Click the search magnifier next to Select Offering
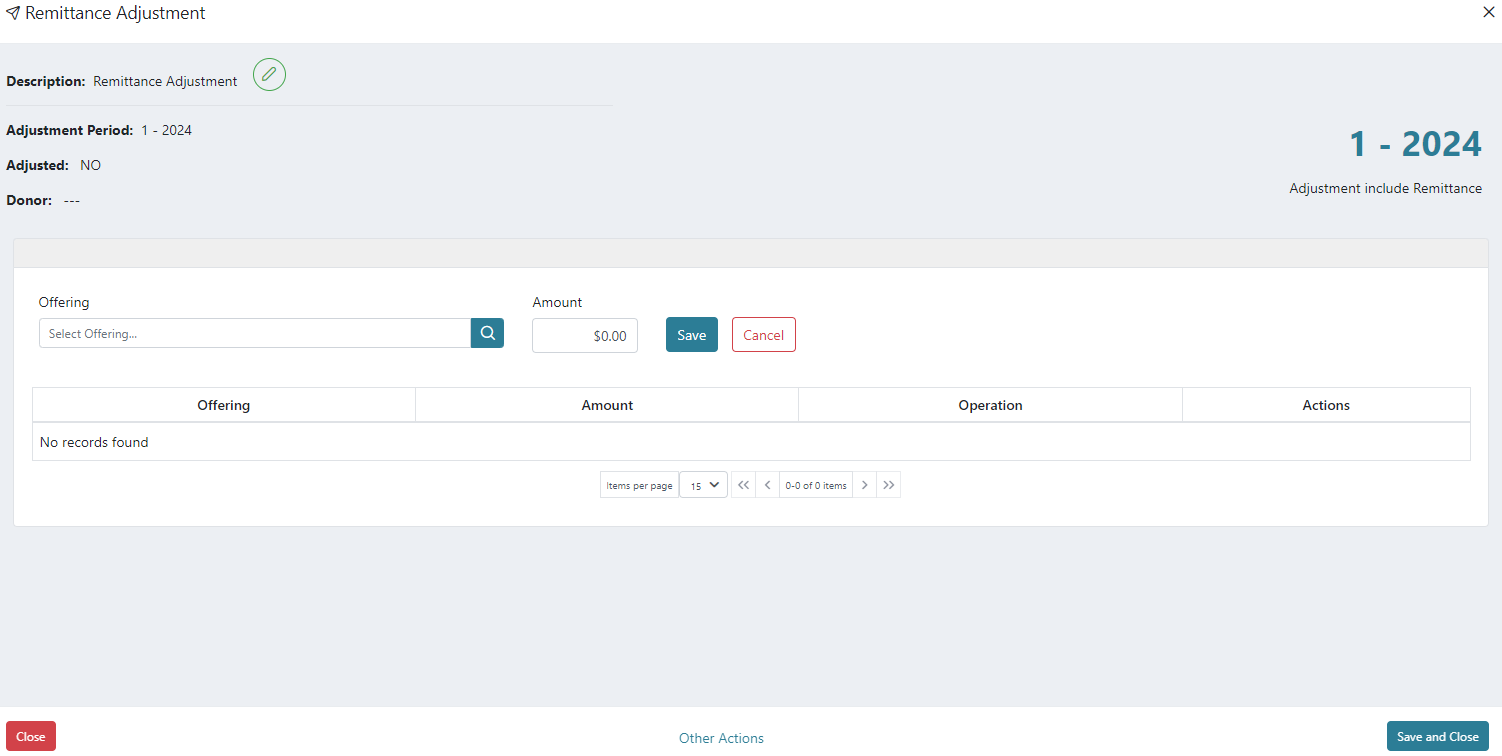Image resolution: width=1502 pixels, height=756 pixels. (x=487, y=332)
